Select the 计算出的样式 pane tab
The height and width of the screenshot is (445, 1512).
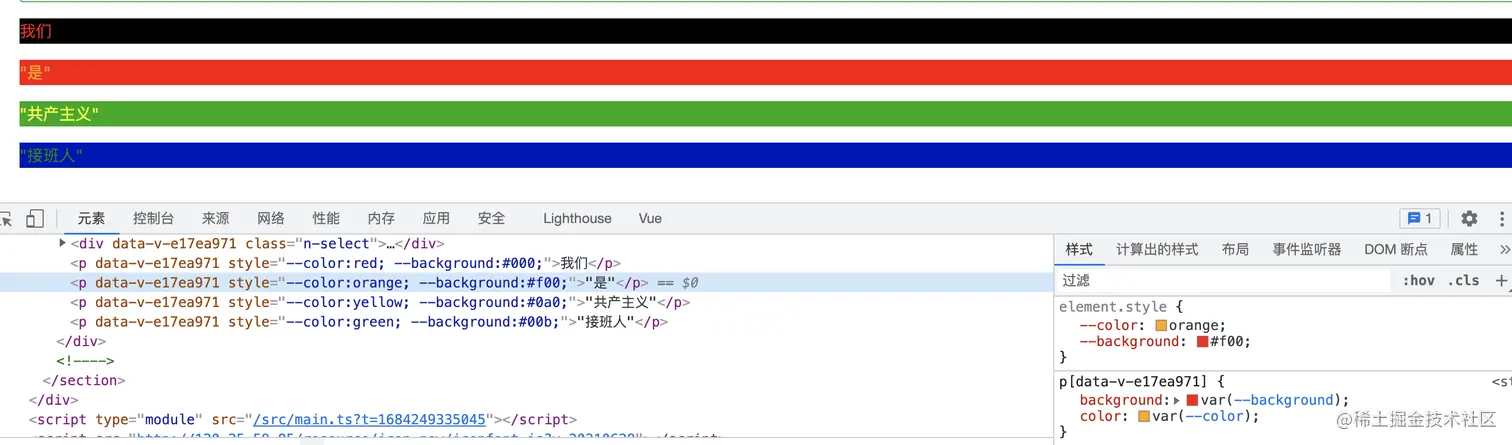coord(1157,249)
